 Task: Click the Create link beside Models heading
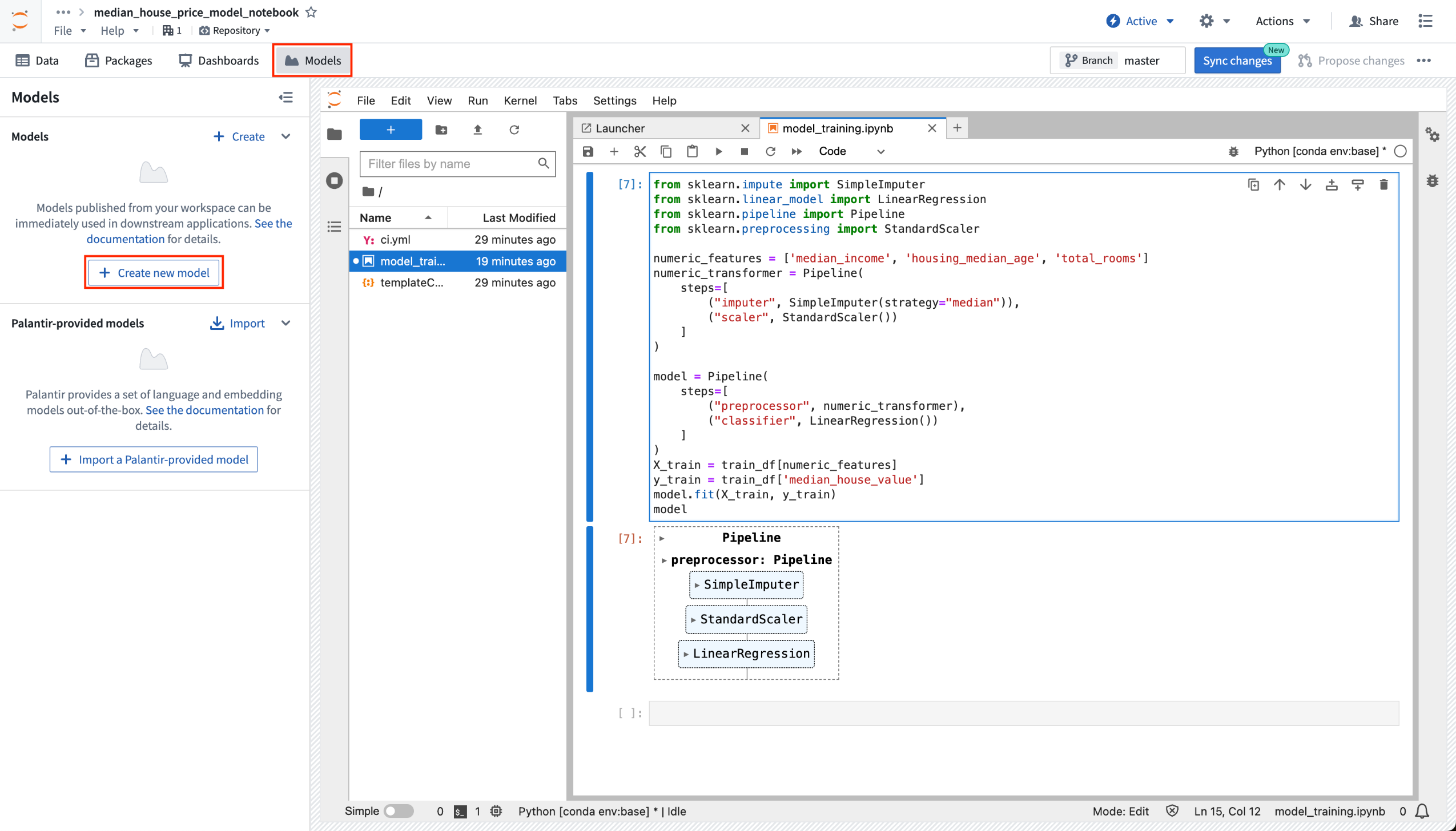[239, 136]
